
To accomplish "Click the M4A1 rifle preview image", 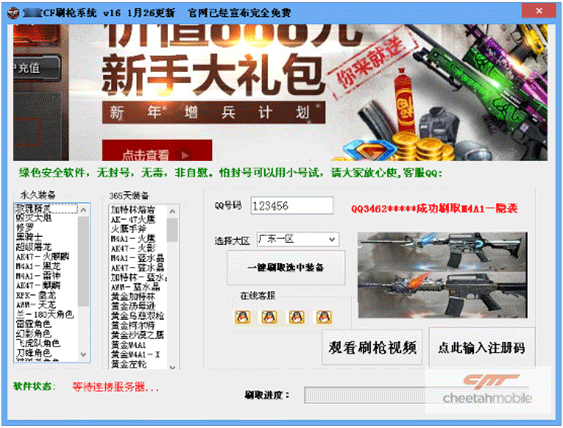I will 442,275.
